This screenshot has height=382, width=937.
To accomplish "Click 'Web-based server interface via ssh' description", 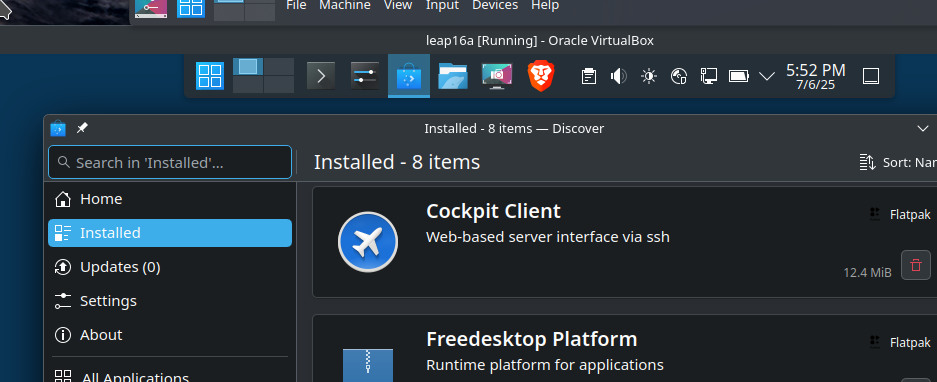I will [x=547, y=237].
